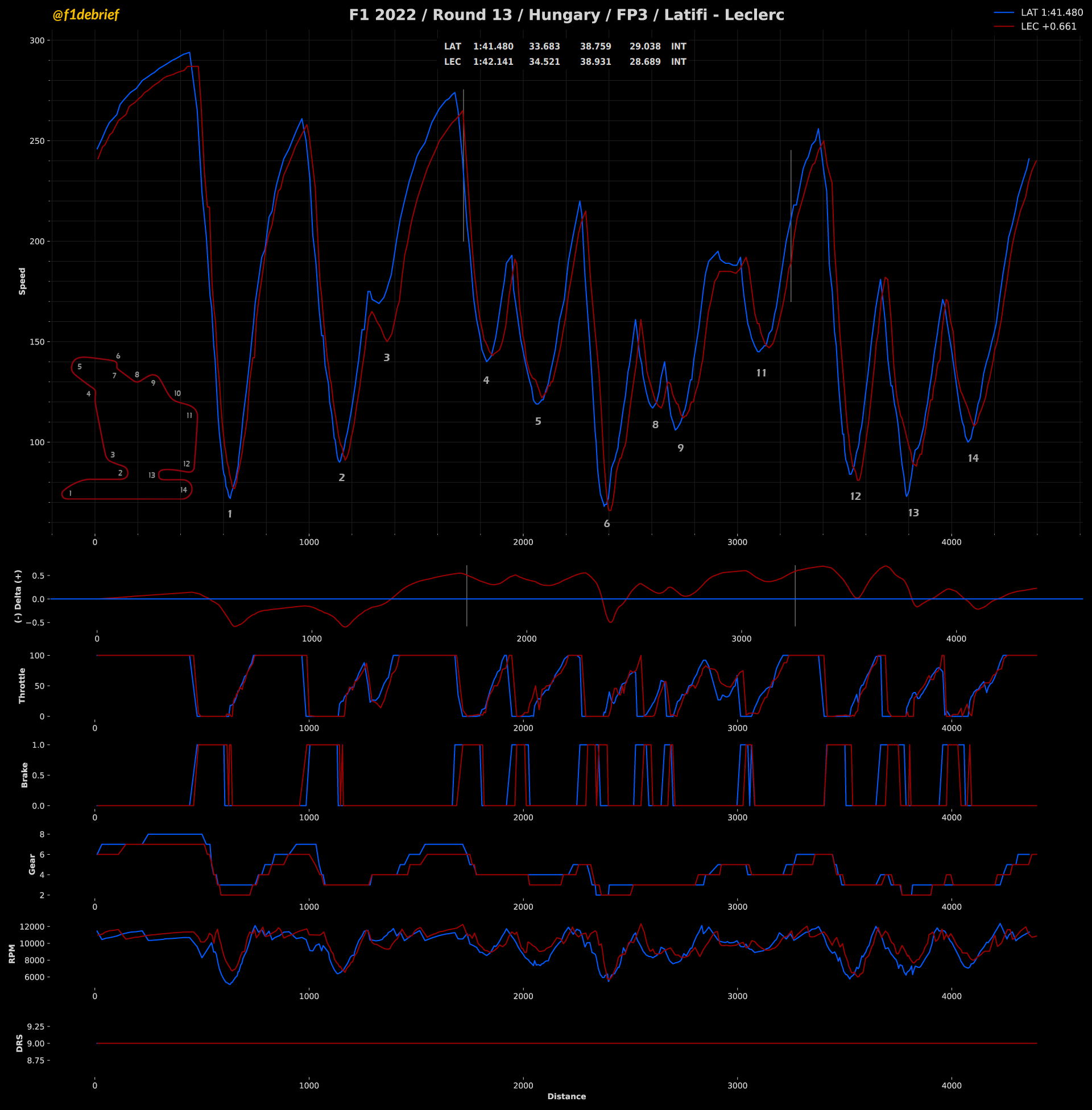
Task: Click turn 14 label on track map
Action: click(x=184, y=490)
